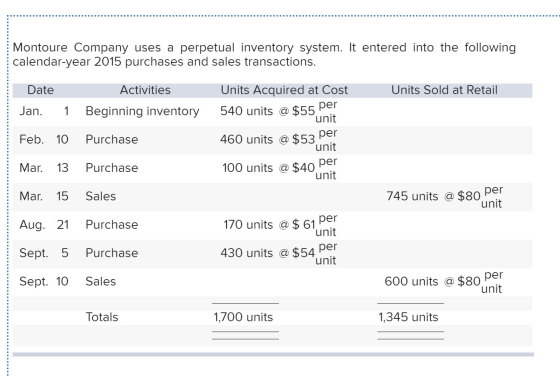560x376 pixels.
Task: Click the 460 units @ $53 value
Action: coord(278,139)
